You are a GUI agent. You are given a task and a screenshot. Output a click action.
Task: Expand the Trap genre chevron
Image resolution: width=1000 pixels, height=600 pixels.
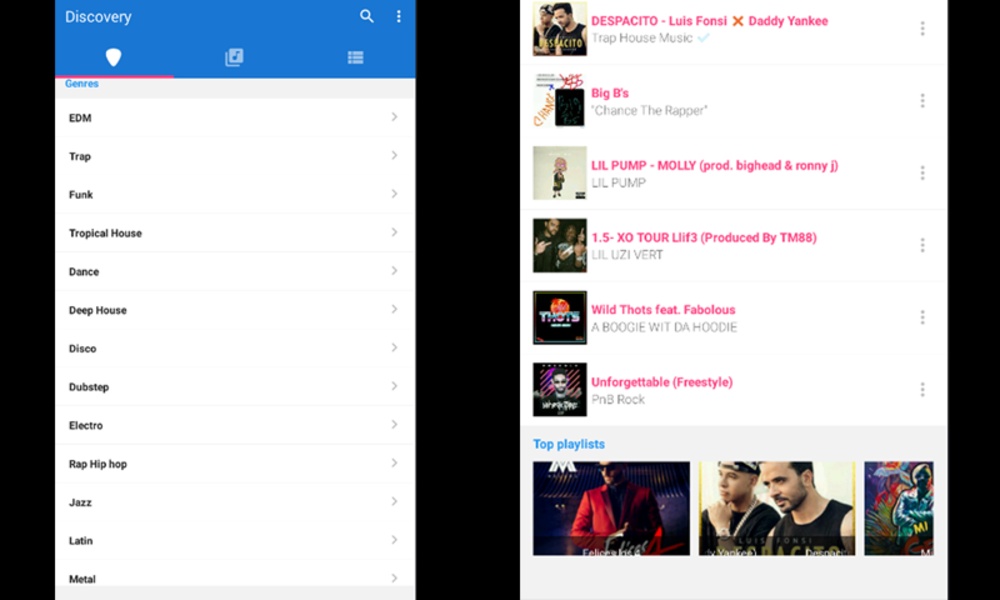click(394, 156)
